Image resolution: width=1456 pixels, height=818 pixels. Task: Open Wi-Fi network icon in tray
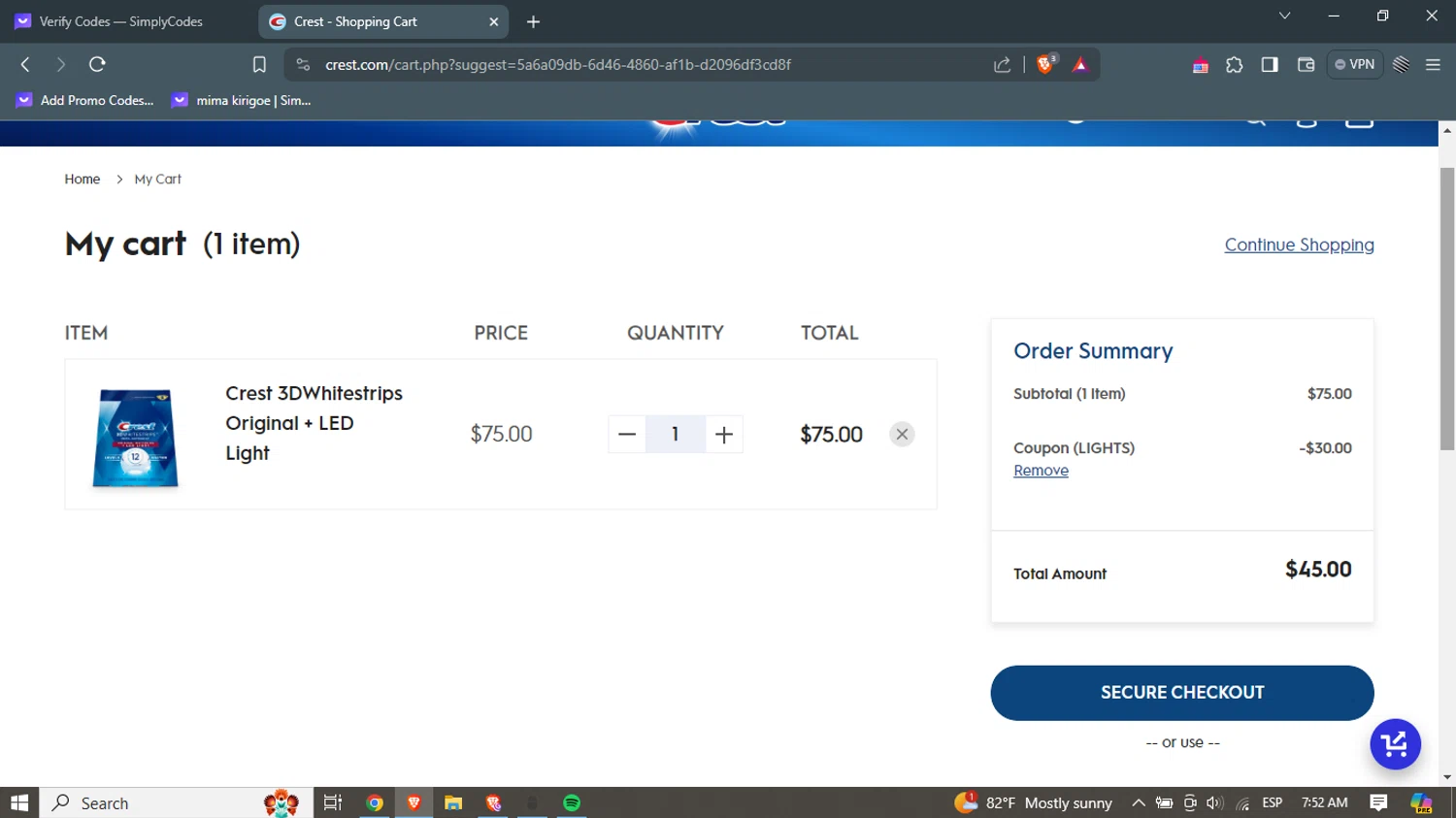pyautogui.click(x=1242, y=802)
